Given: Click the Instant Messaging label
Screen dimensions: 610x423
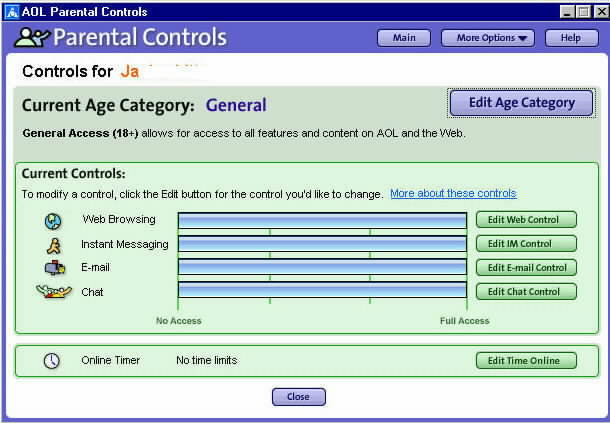Looking at the screenshot, I should 124,244.
